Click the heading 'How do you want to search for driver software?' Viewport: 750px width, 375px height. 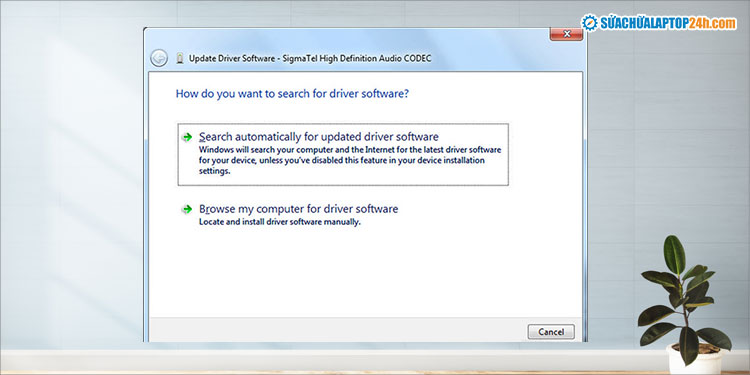point(292,93)
